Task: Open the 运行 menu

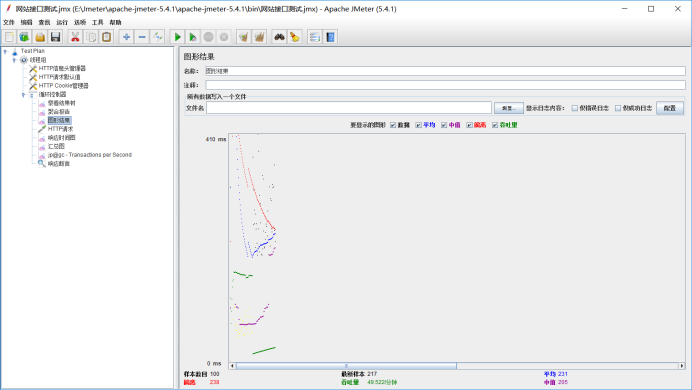Action: click(x=62, y=22)
